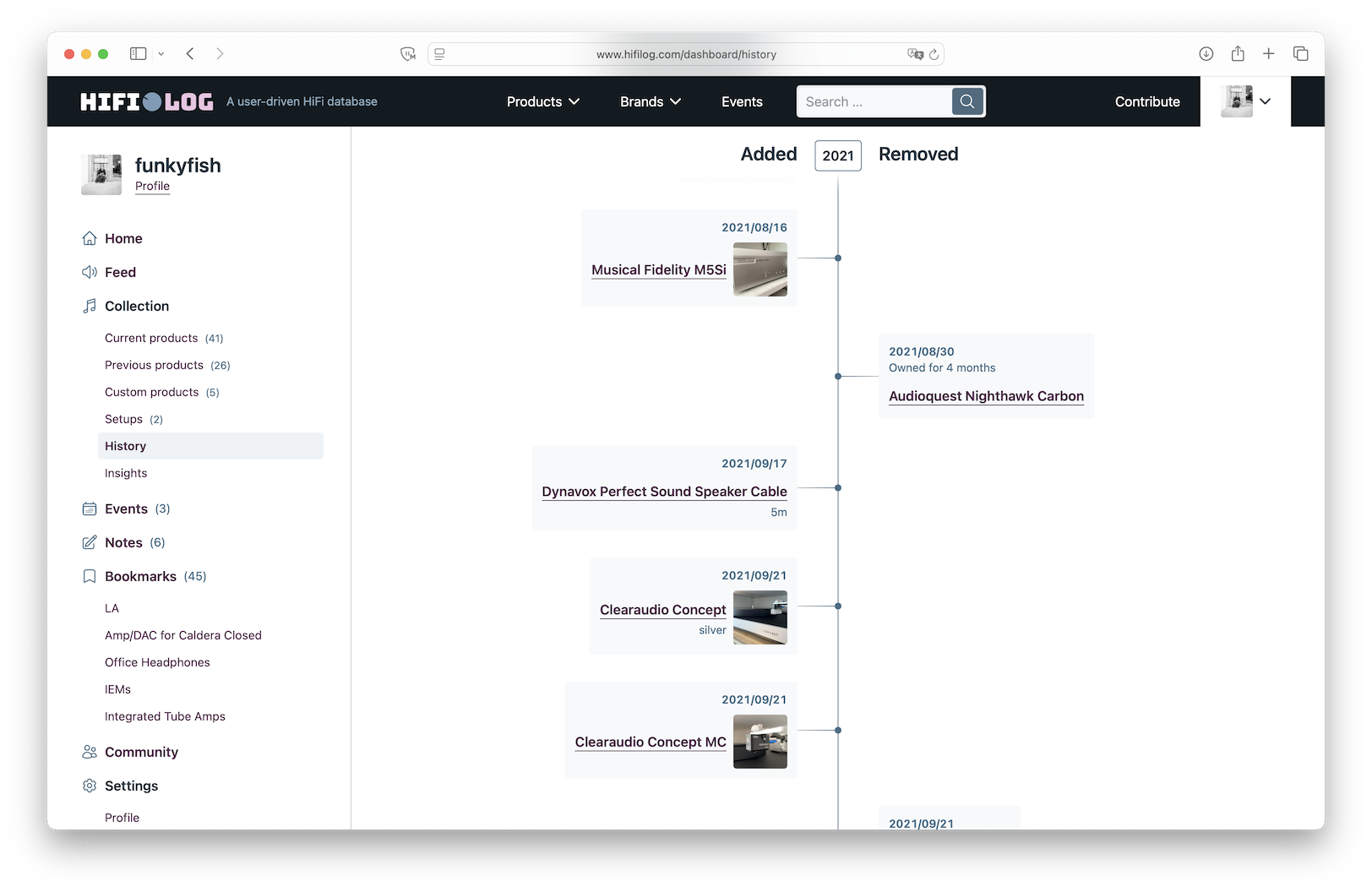Open the Feed sidebar item
This screenshot has height=892, width=1372.
pos(120,272)
